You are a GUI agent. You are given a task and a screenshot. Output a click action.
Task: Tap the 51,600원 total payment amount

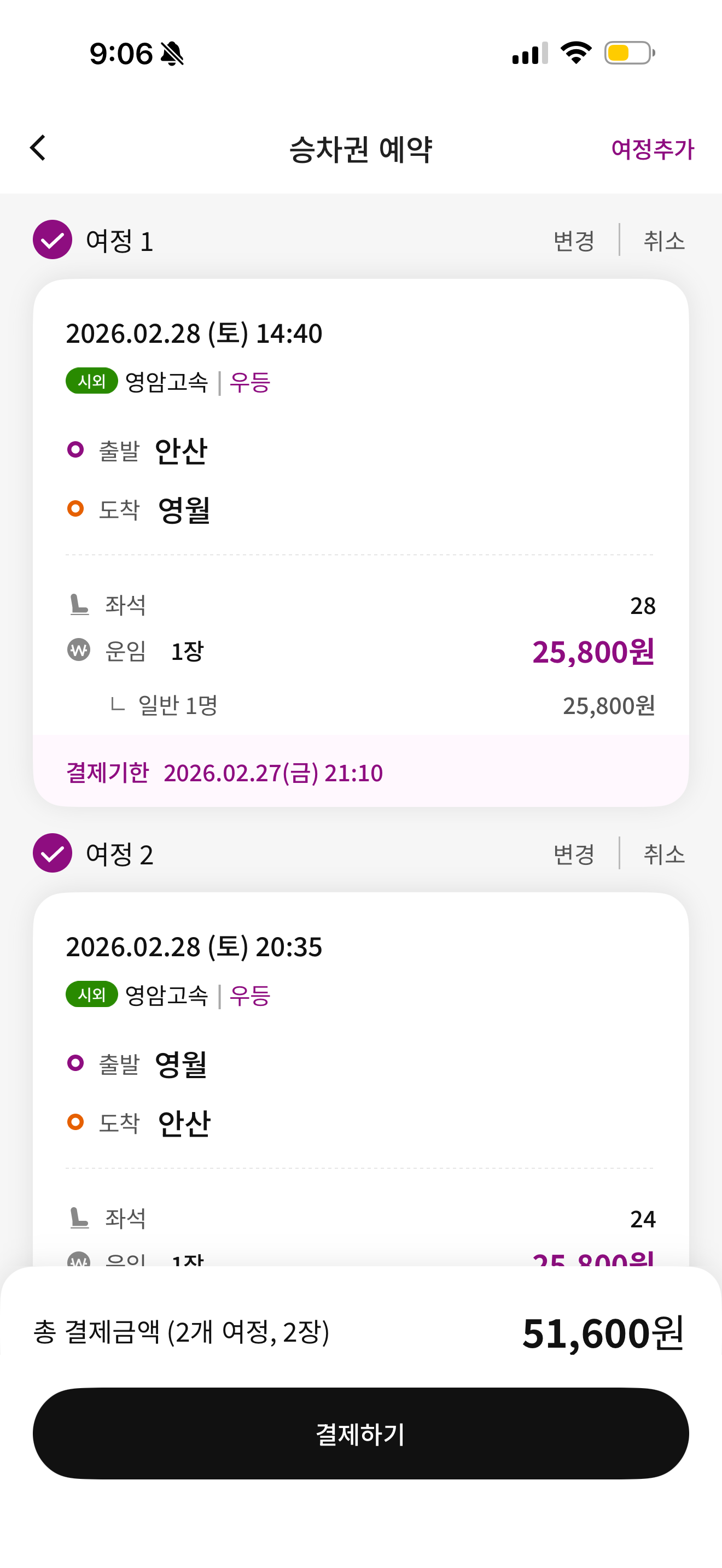tap(603, 1333)
